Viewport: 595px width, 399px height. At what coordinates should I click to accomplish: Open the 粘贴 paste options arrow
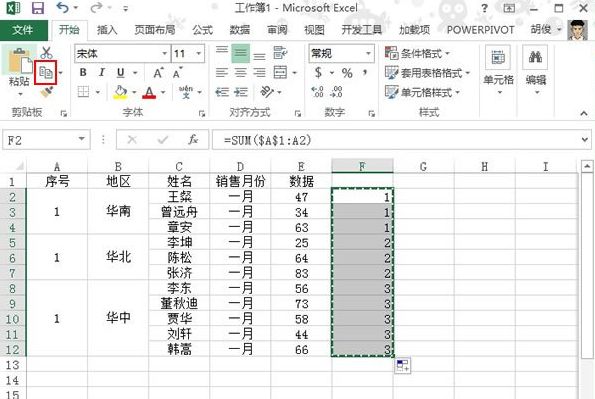[20, 94]
